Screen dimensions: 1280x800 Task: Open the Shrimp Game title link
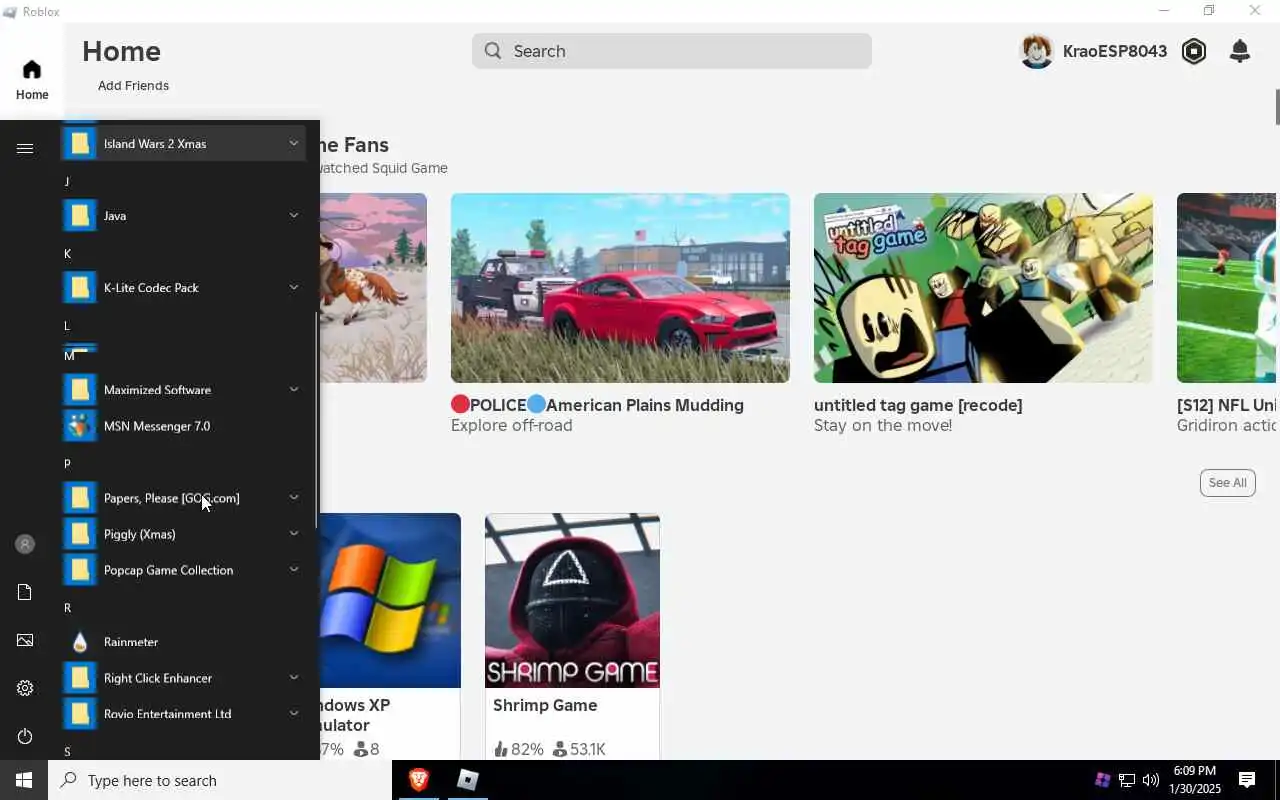tap(545, 705)
